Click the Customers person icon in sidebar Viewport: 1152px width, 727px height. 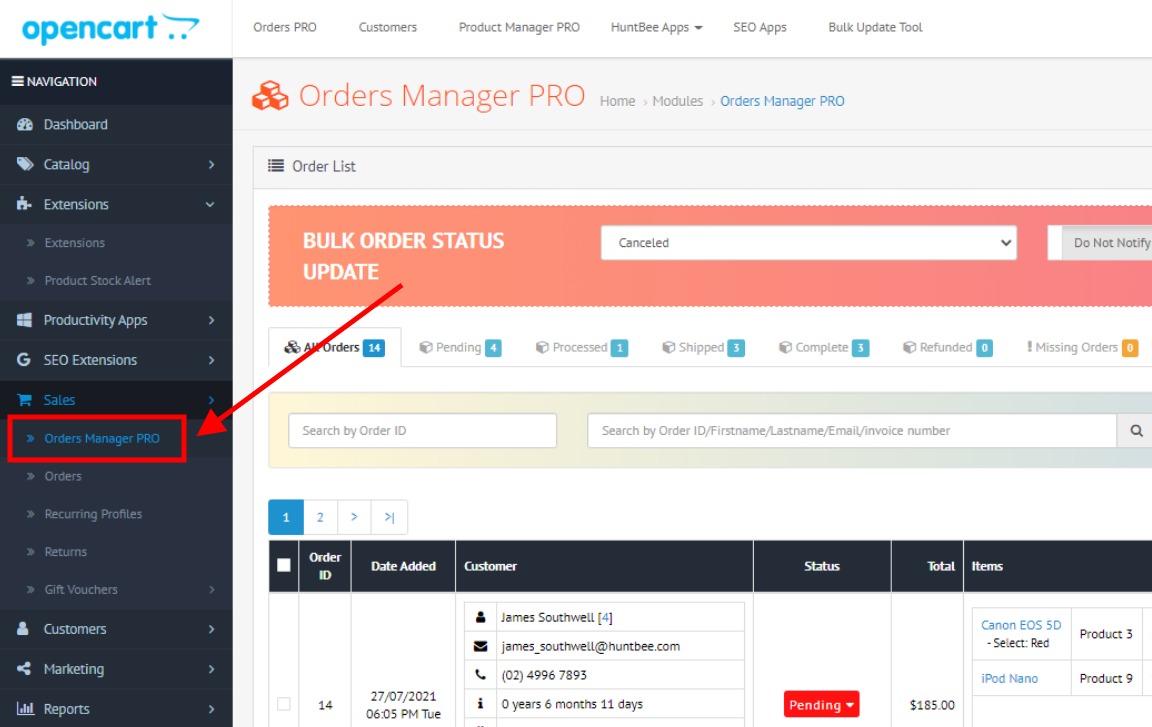click(24, 629)
